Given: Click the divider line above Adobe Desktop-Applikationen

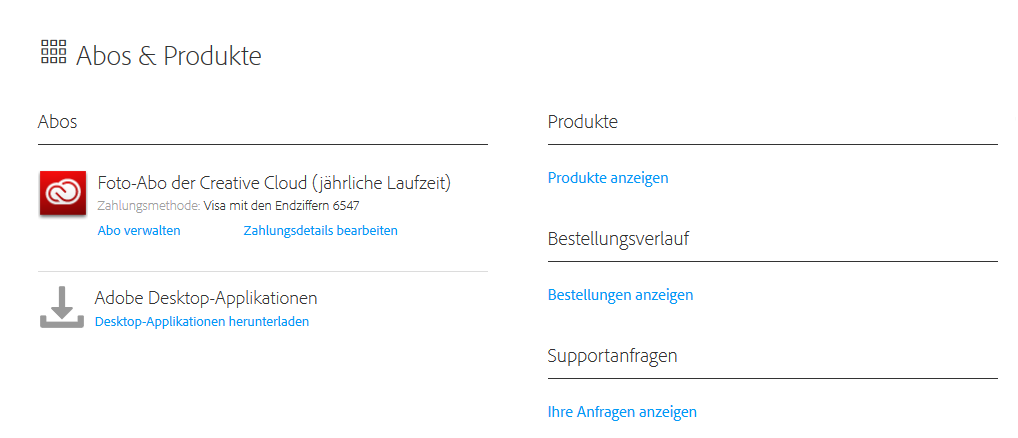Looking at the screenshot, I should 263,271.
